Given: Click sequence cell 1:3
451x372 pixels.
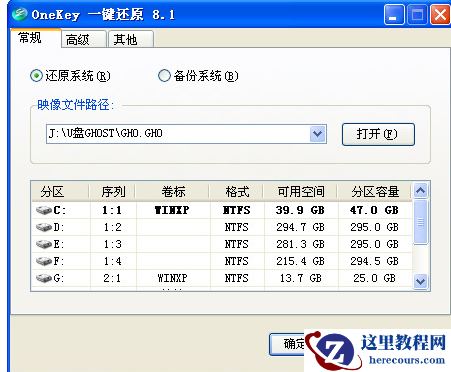Looking at the screenshot, I should [x=112, y=244].
